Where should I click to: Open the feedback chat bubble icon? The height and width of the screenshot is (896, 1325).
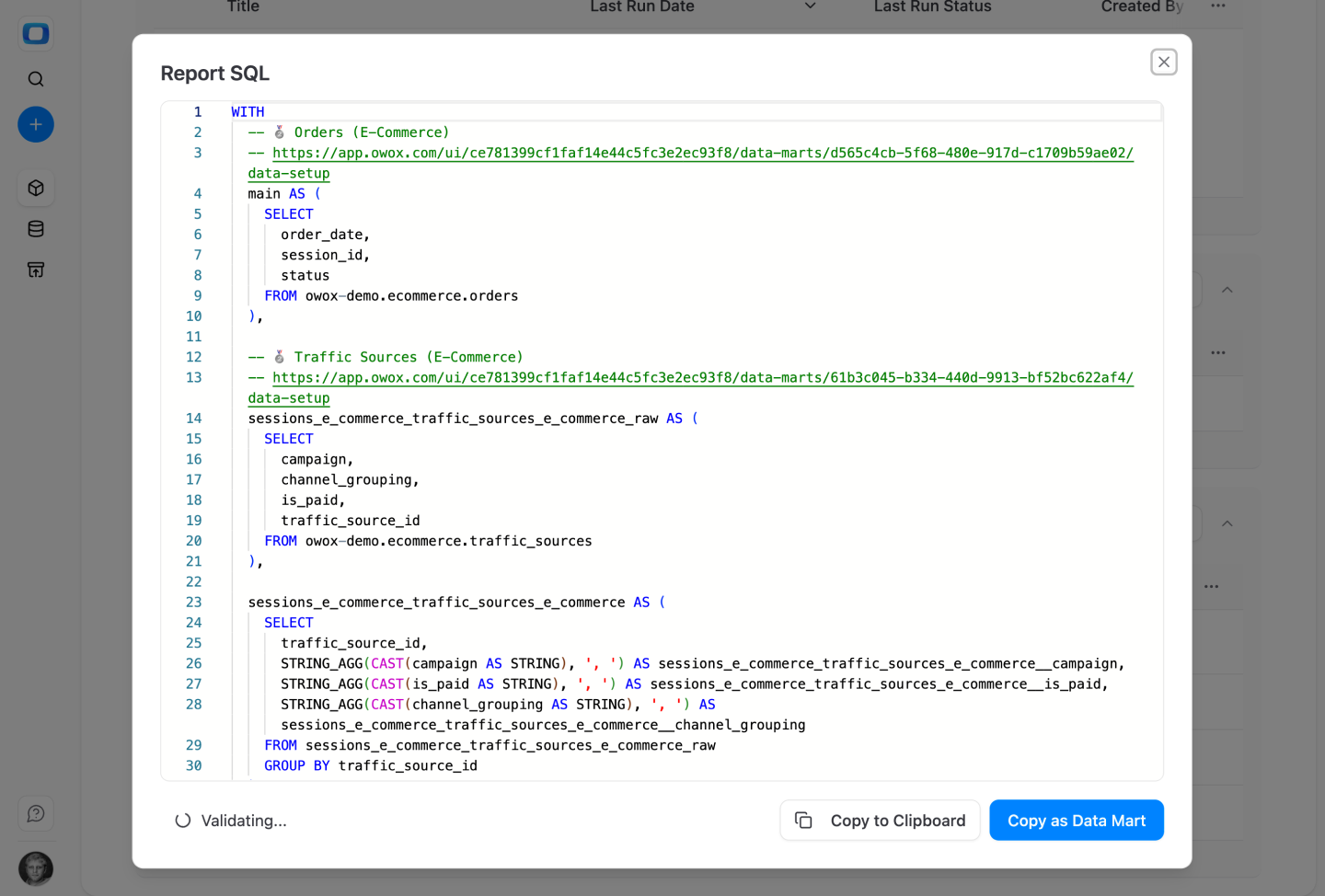coord(36,813)
